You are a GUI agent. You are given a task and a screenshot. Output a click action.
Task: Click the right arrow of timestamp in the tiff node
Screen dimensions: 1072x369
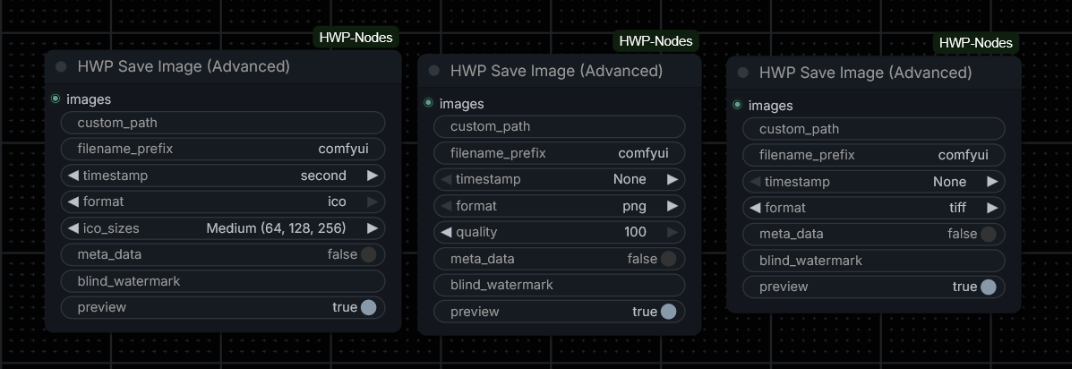pyautogui.click(x=993, y=182)
